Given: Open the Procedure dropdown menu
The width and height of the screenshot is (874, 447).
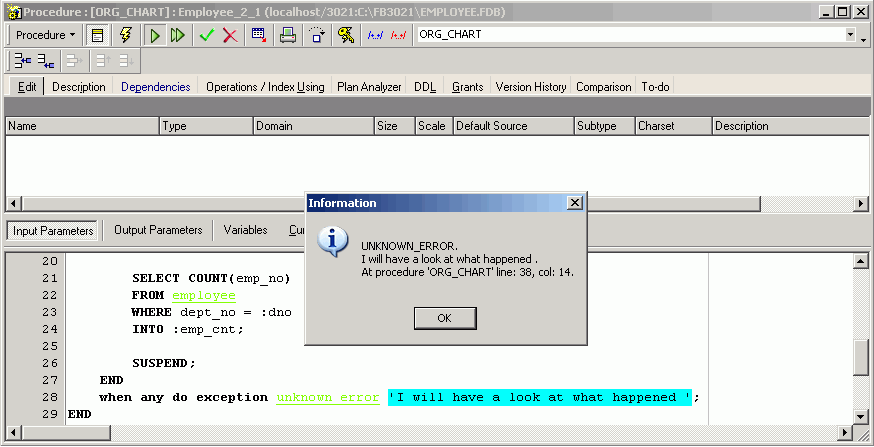Looking at the screenshot, I should coord(45,35).
